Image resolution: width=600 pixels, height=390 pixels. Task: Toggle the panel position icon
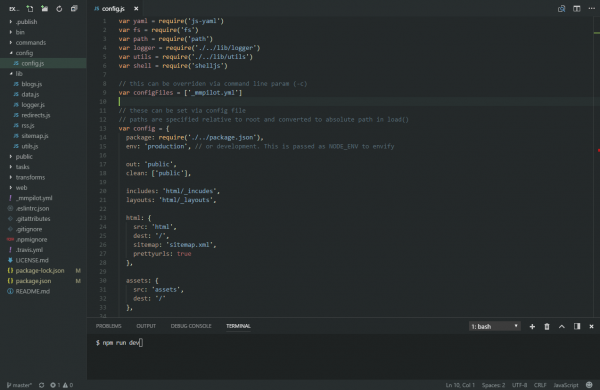click(x=577, y=326)
